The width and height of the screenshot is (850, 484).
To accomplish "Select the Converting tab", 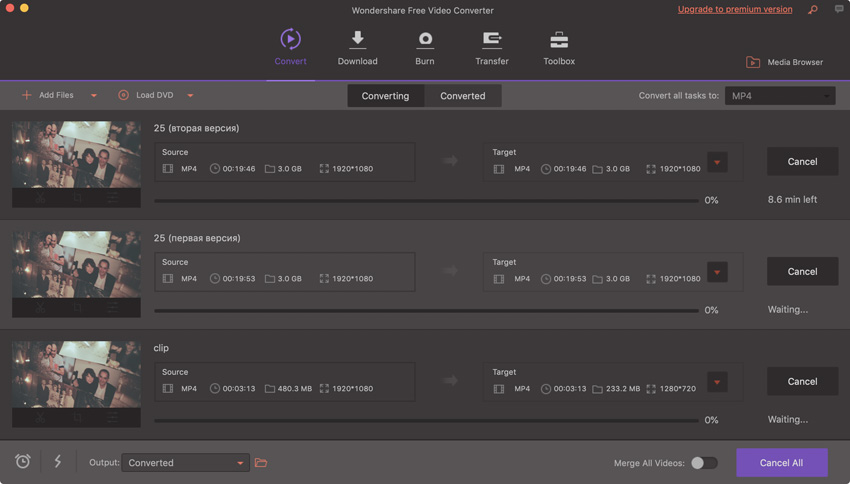I will coord(385,96).
